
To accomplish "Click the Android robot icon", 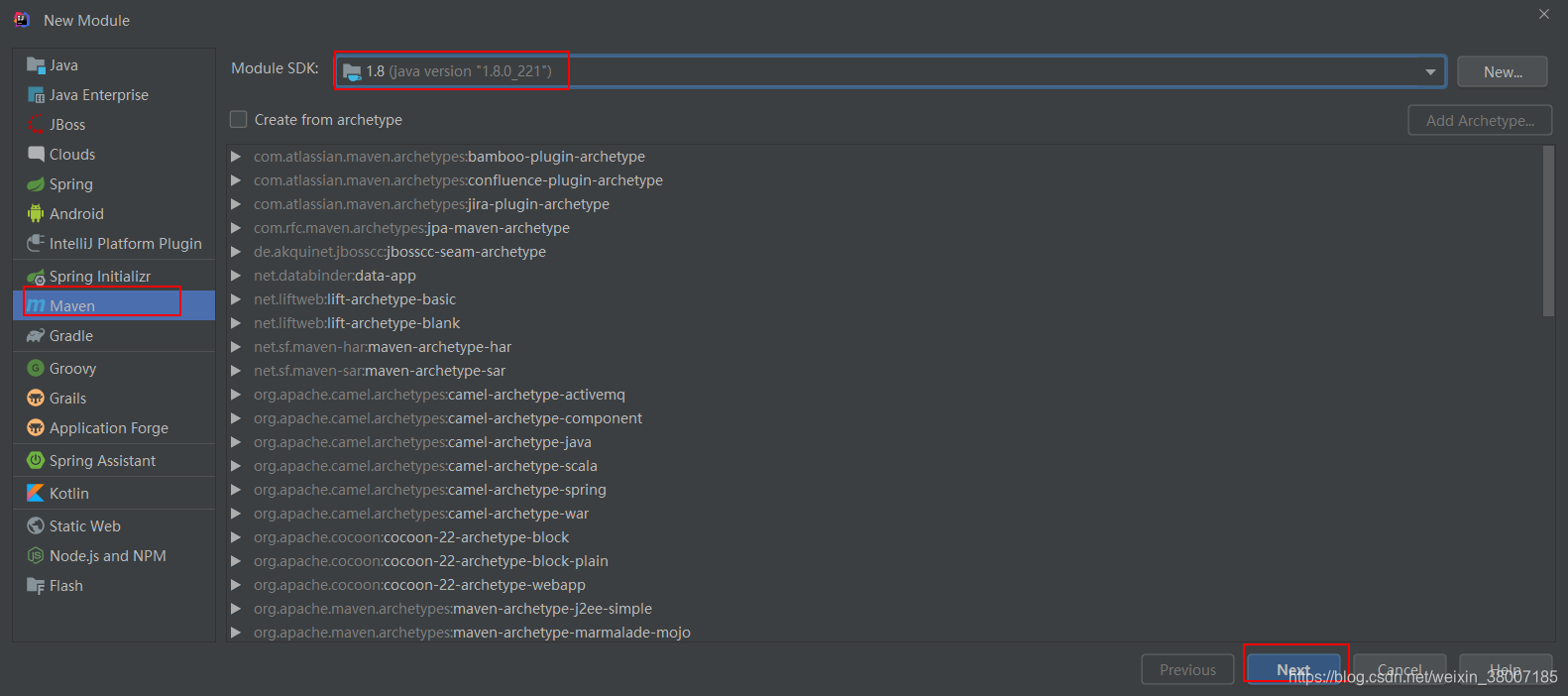I will click(x=36, y=214).
